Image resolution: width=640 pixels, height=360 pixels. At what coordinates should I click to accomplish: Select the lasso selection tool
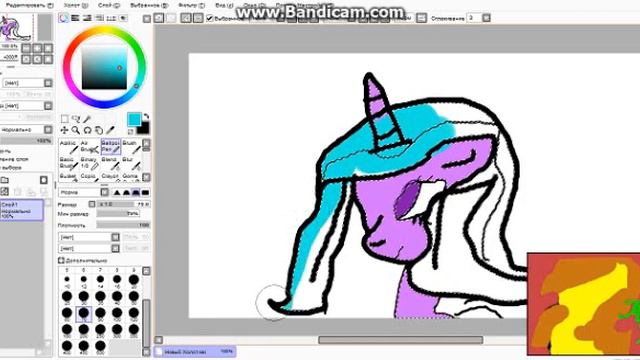point(76,119)
